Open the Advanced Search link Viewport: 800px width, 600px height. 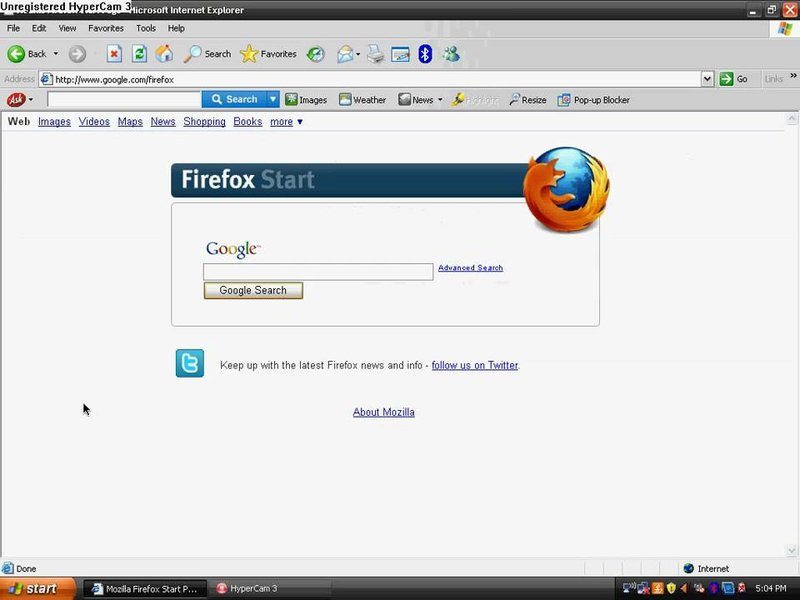470,268
